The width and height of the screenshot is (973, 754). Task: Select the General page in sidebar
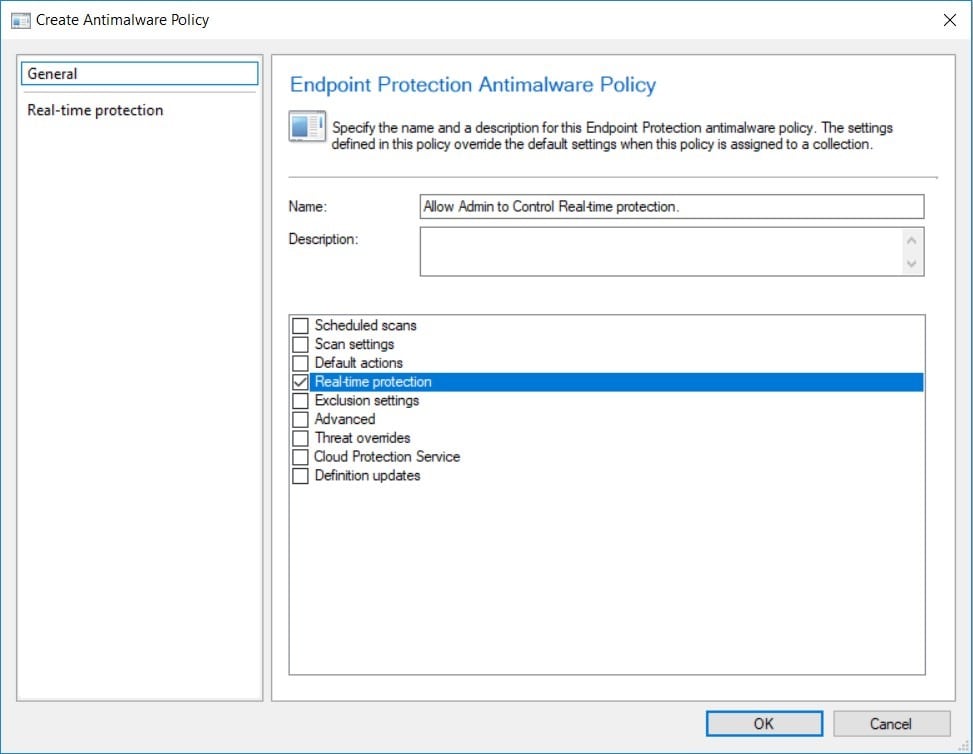(x=140, y=73)
